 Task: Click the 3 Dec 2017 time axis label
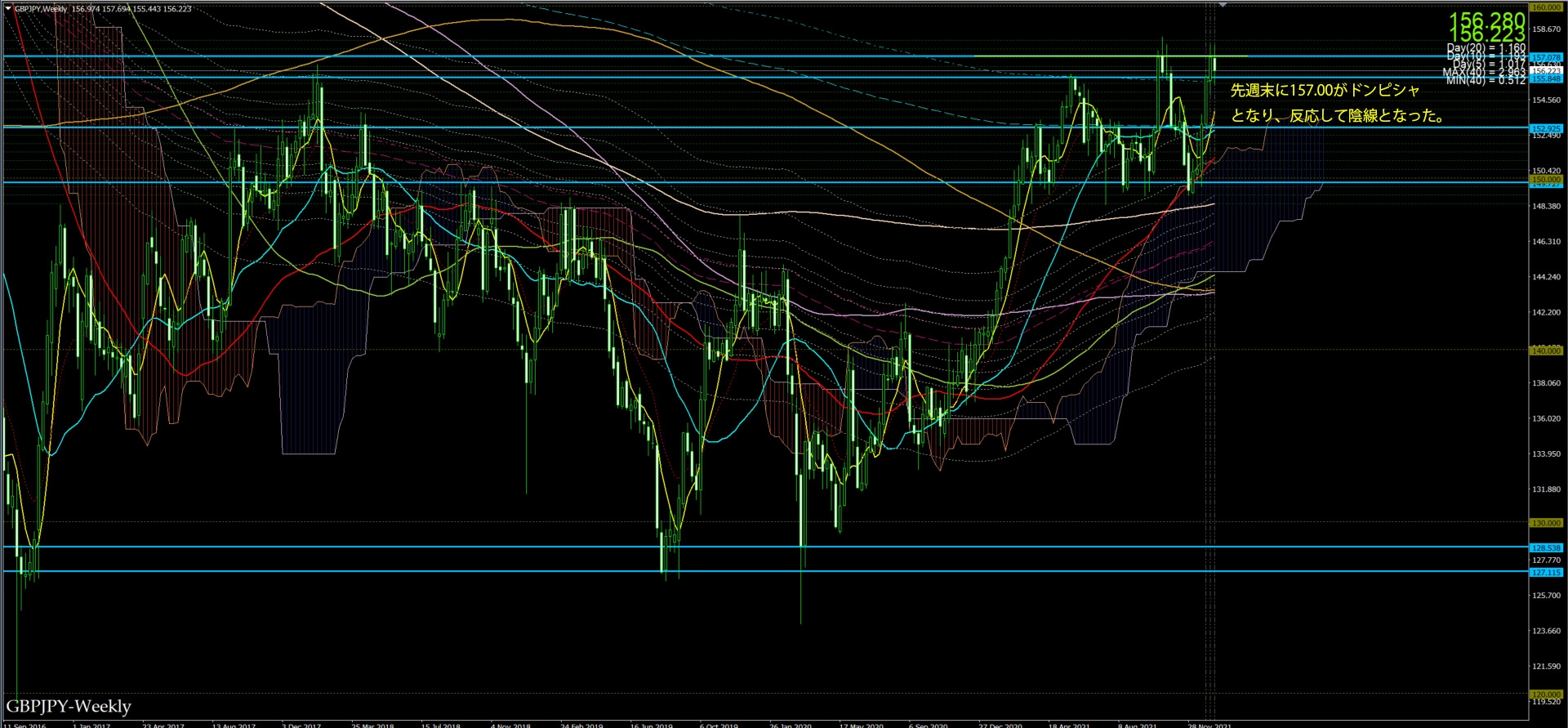[x=301, y=725]
